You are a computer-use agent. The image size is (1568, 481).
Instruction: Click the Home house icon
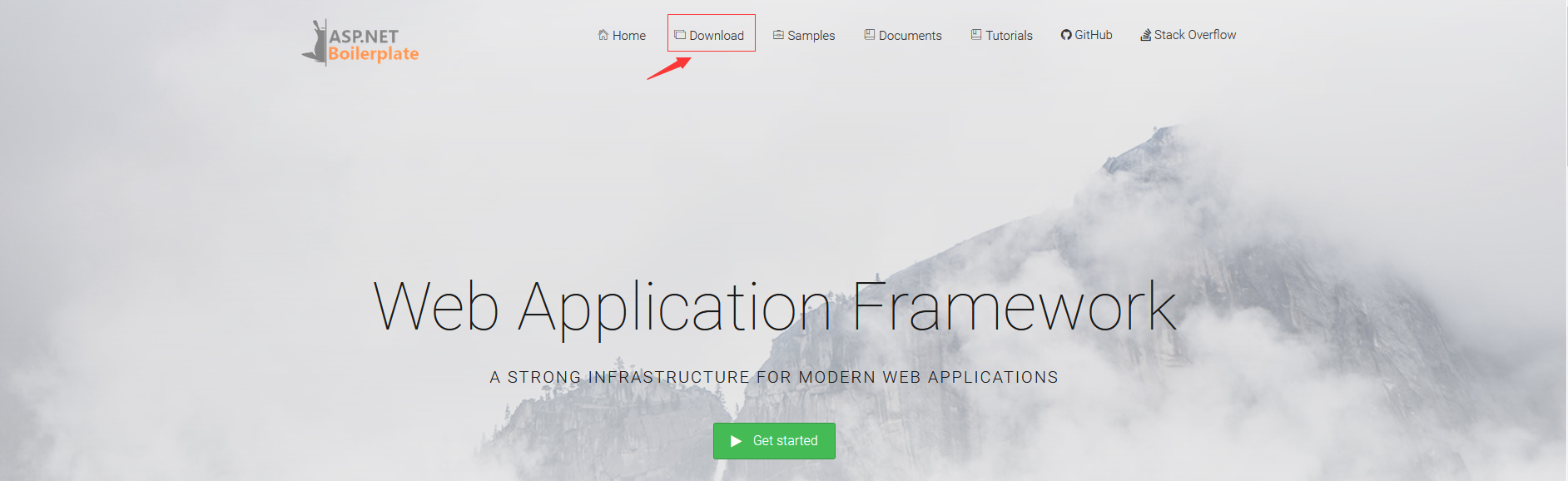click(603, 35)
